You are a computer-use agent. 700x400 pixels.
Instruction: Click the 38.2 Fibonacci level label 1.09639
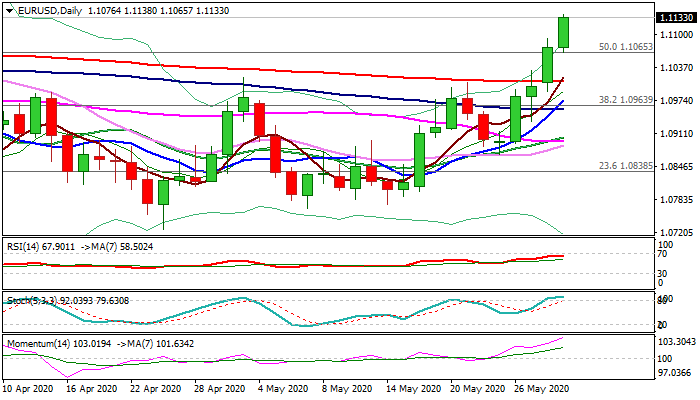(625, 100)
